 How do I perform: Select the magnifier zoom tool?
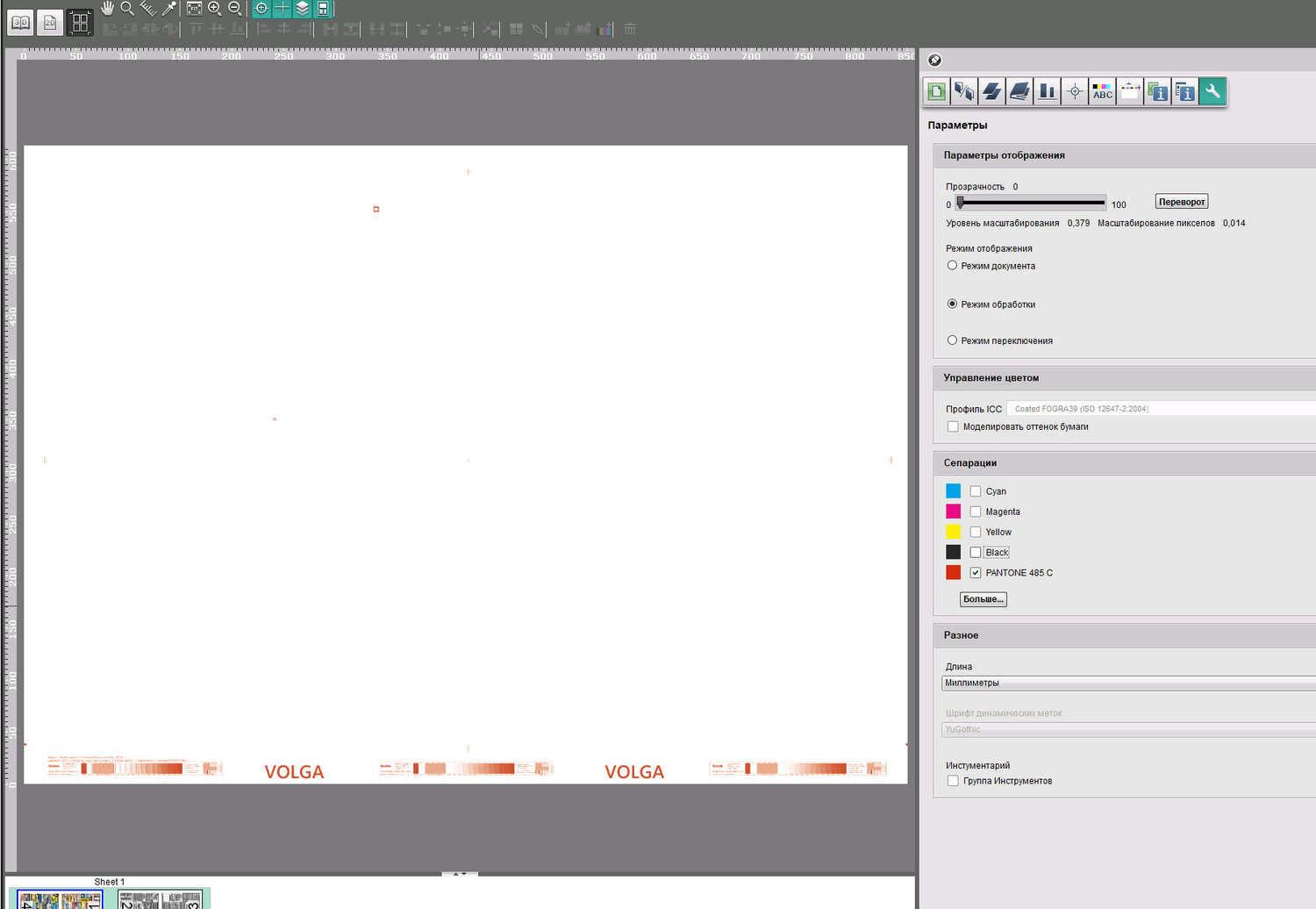127,9
